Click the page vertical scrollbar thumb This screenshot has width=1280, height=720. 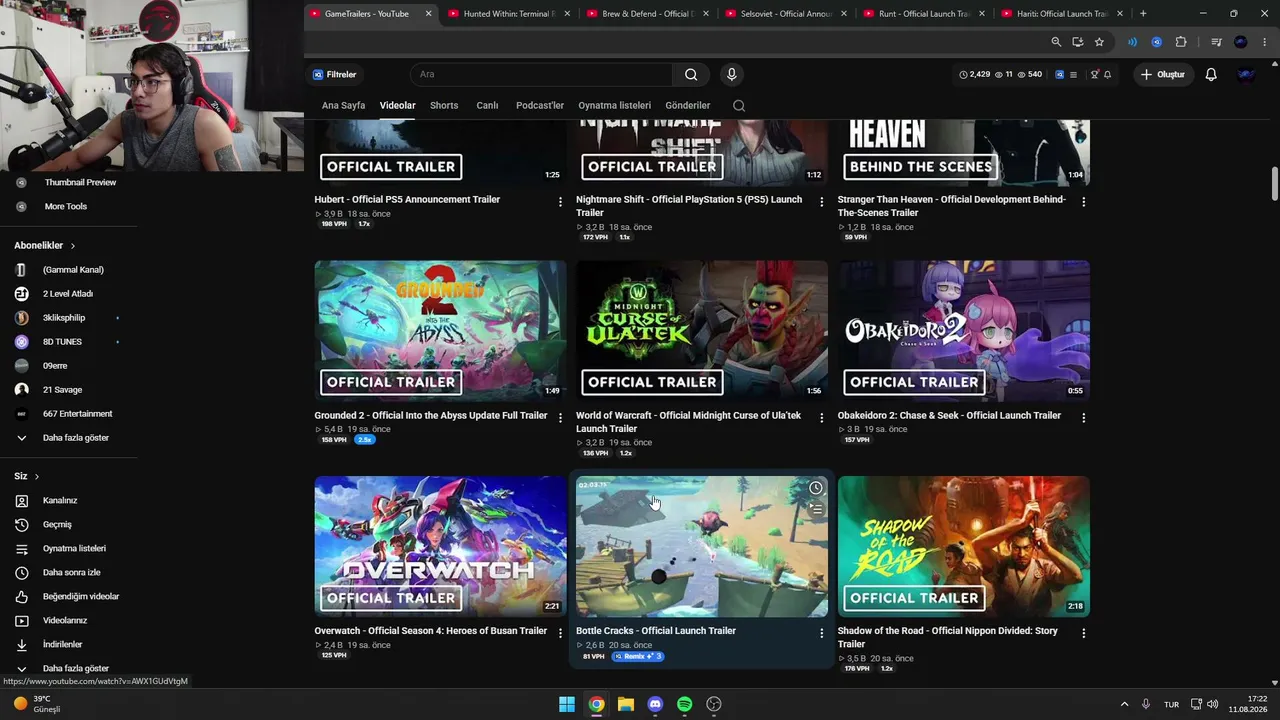tap(1275, 183)
